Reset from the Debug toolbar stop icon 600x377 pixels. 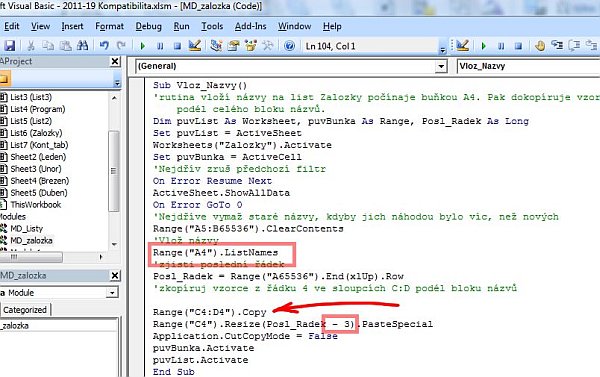point(518,46)
